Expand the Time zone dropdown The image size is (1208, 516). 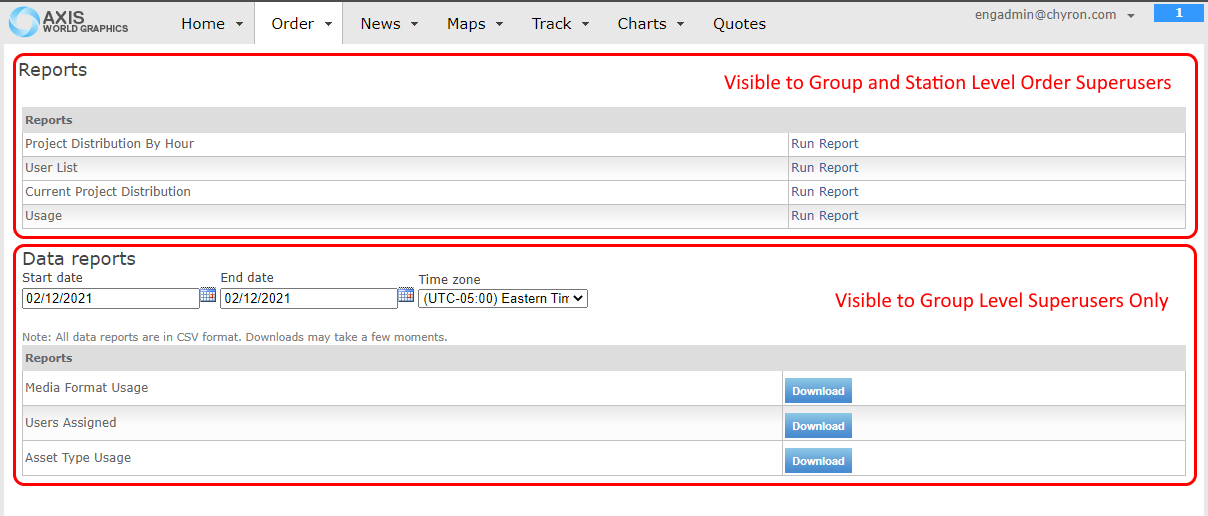point(503,298)
